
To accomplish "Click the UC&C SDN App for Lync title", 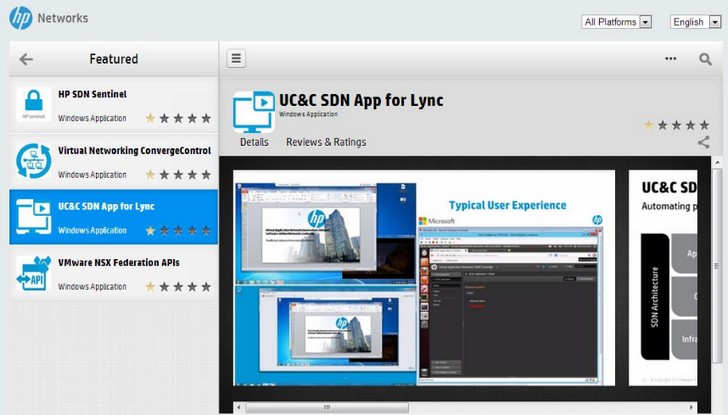I will (361, 100).
